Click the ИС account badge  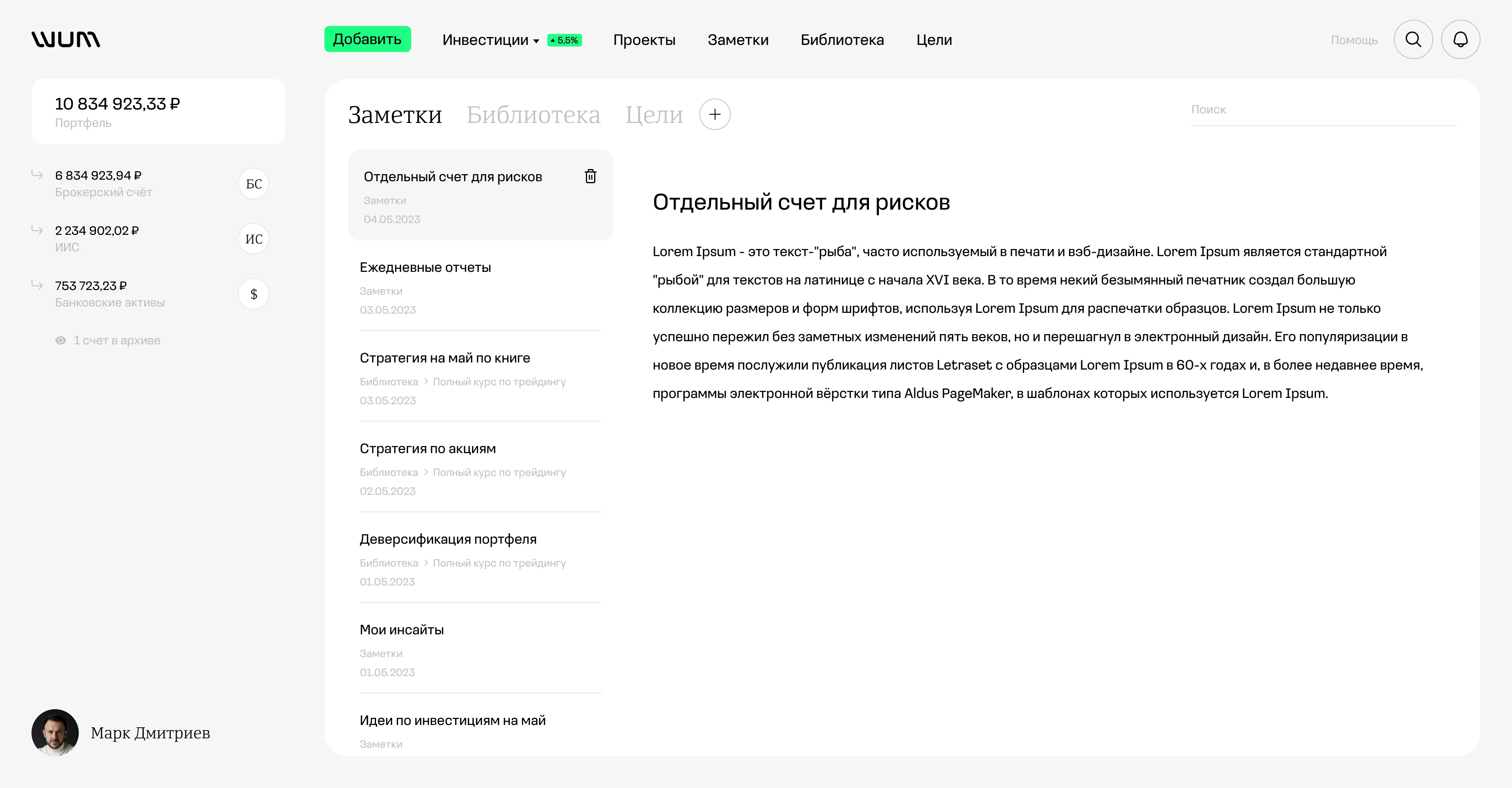(254, 239)
